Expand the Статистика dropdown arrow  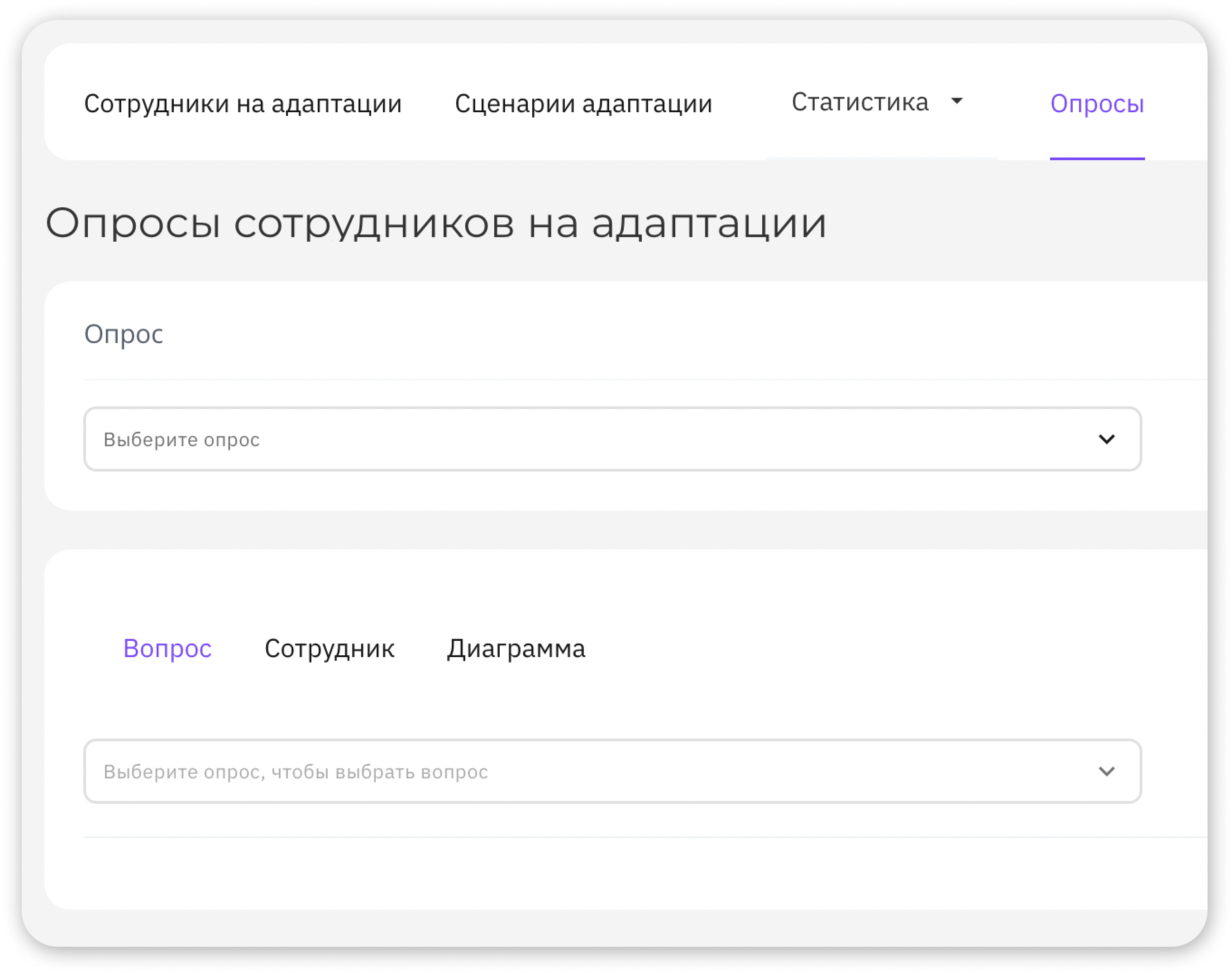[x=957, y=101]
